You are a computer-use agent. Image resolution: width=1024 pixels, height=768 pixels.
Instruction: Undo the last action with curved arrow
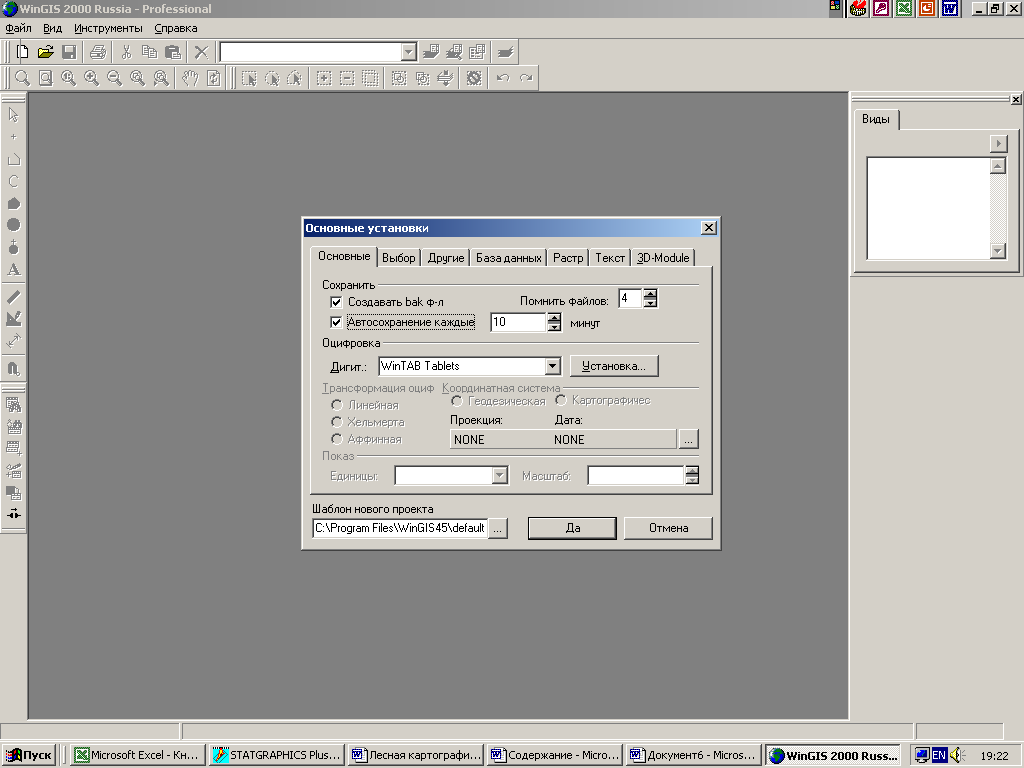point(503,78)
